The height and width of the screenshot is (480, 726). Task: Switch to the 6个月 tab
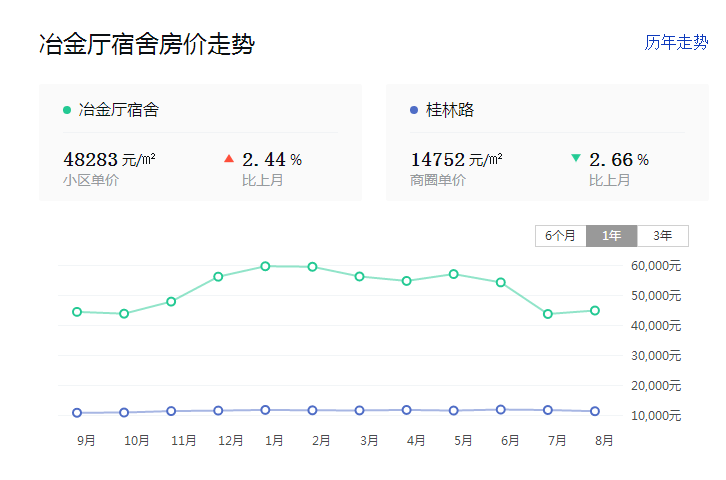pos(560,236)
